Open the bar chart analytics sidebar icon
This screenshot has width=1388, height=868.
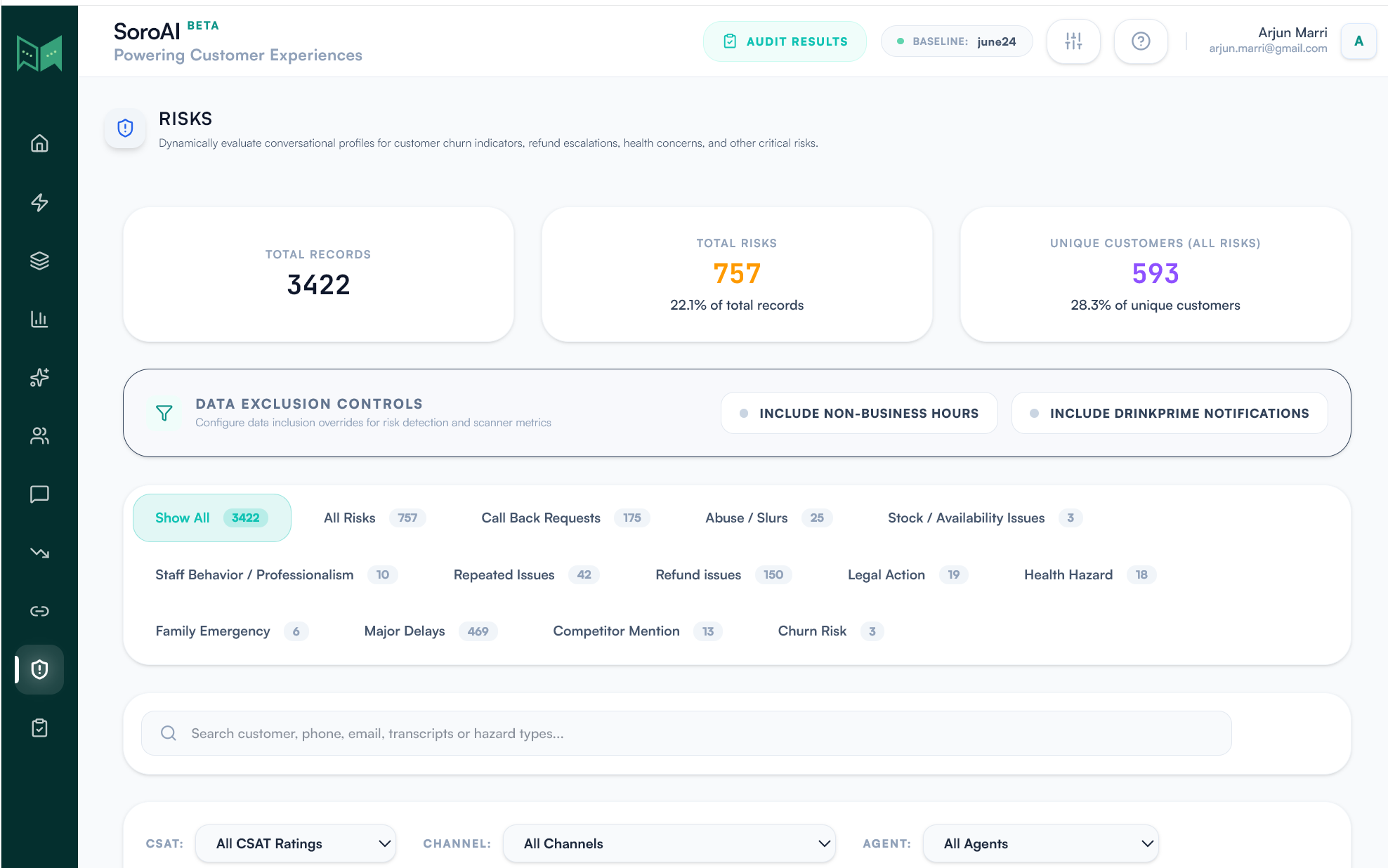tap(39, 319)
